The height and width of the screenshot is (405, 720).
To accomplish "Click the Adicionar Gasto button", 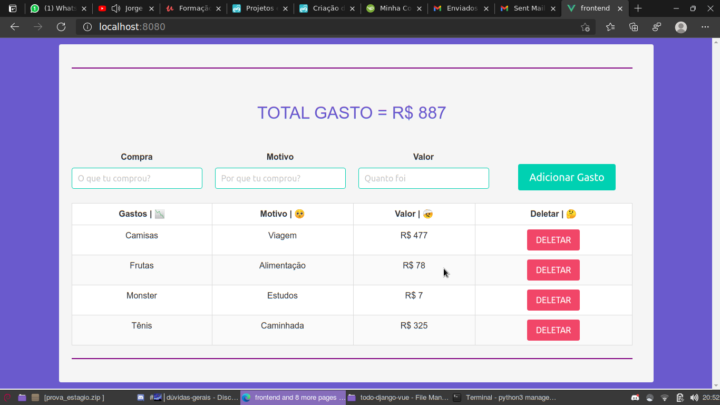I will pyautogui.click(x=566, y=177).
